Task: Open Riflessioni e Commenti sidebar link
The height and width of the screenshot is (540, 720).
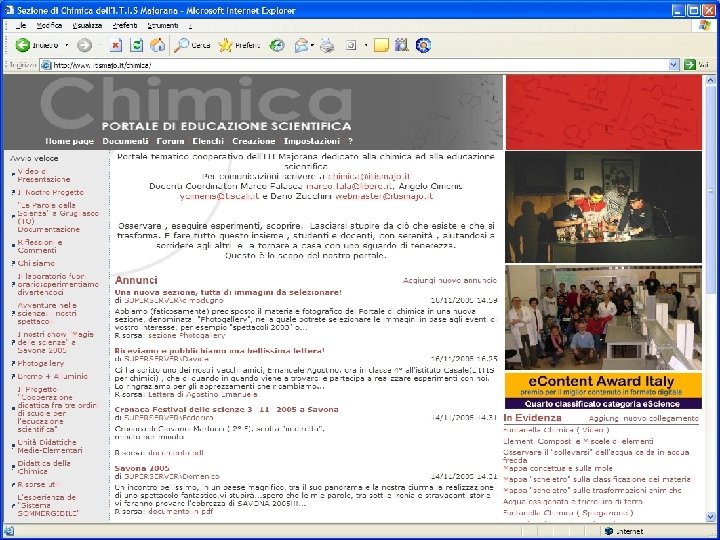Action: point(40,246)
